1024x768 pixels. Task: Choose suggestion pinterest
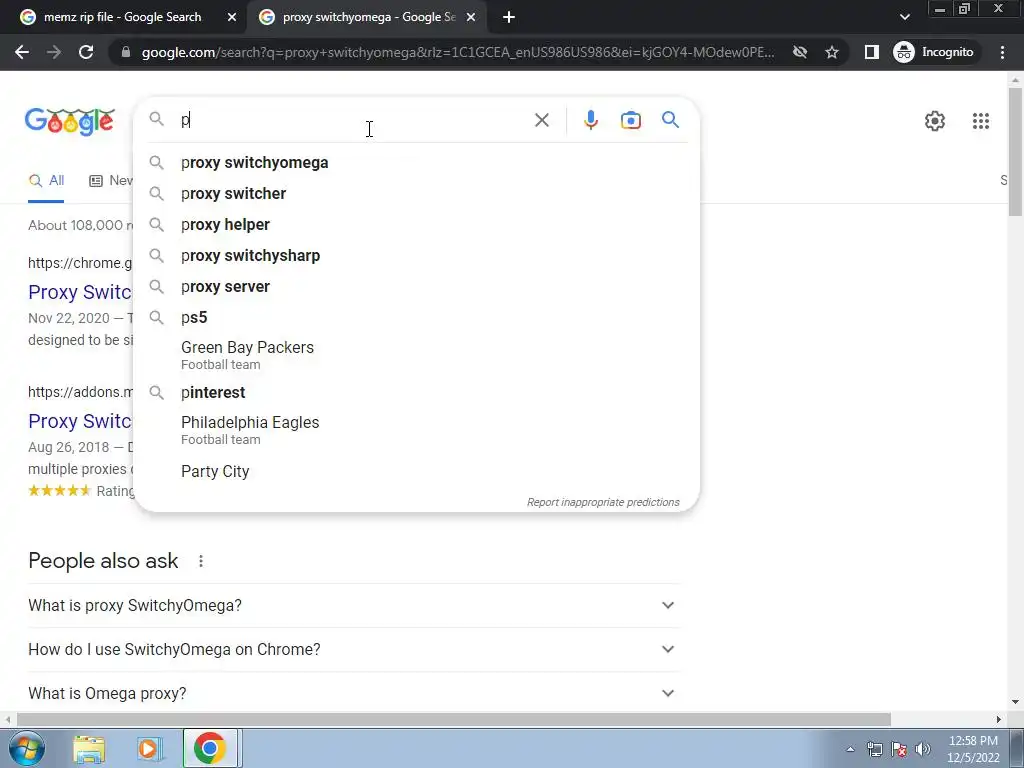tap(416, 392)
